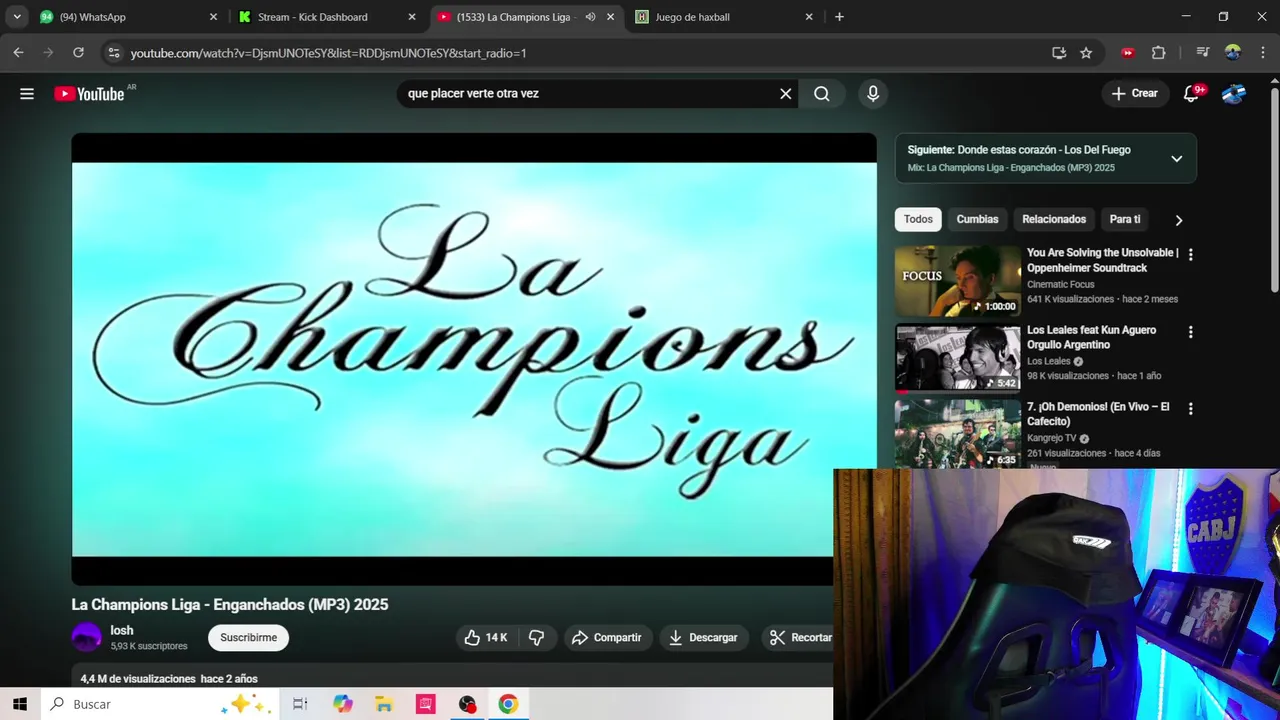
Task: Go to YouTube home via logo
Action: tap(89, 94)
